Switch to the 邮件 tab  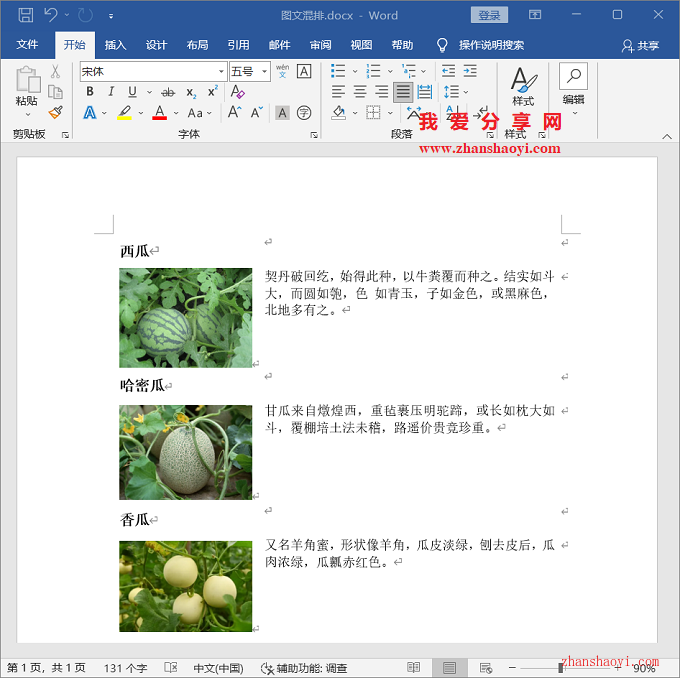279,45
